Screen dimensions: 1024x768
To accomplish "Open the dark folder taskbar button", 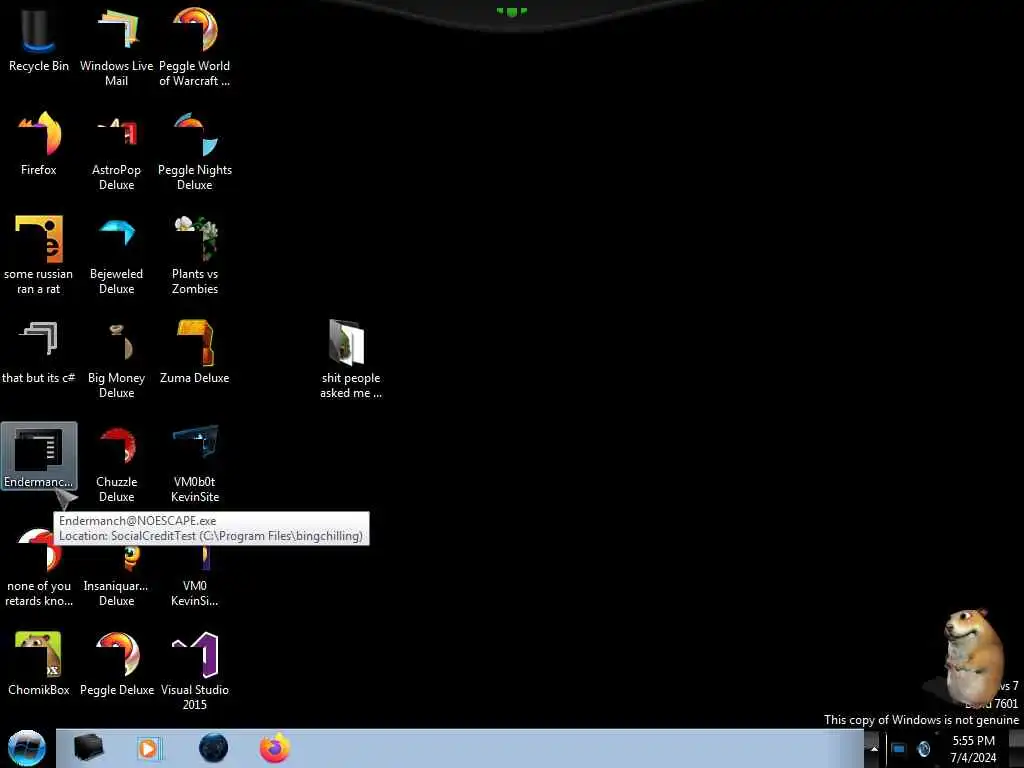I will (x=88, y=748).
